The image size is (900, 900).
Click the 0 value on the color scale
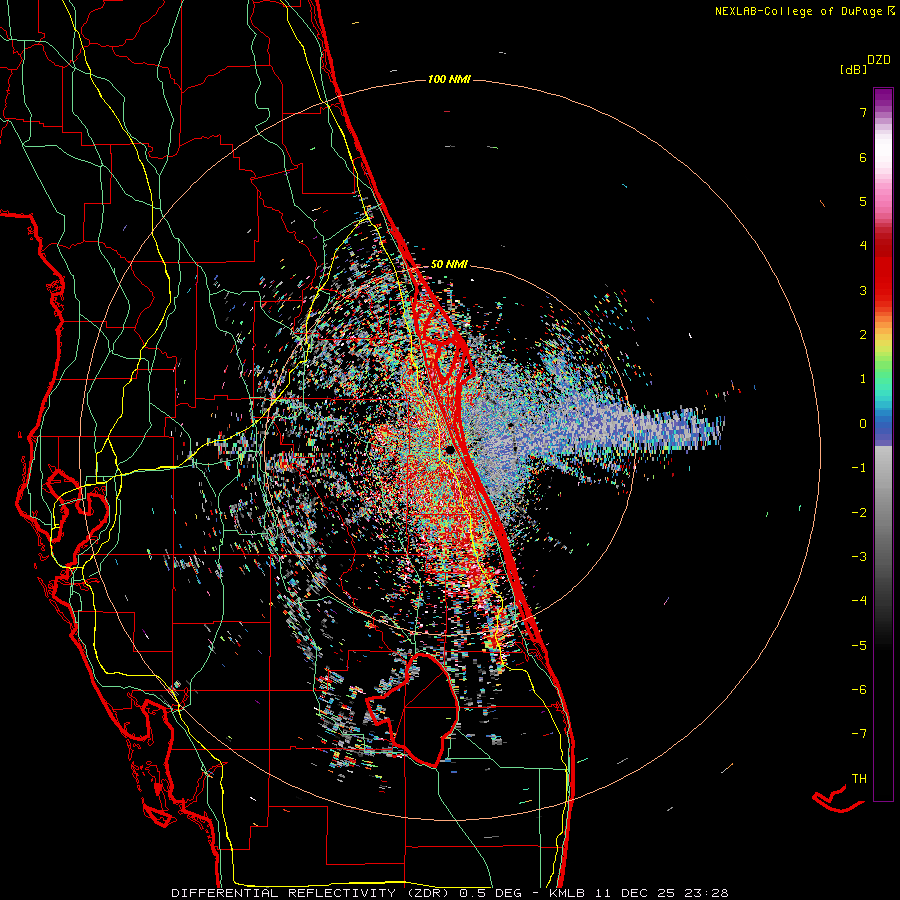[x=863, y=424]
